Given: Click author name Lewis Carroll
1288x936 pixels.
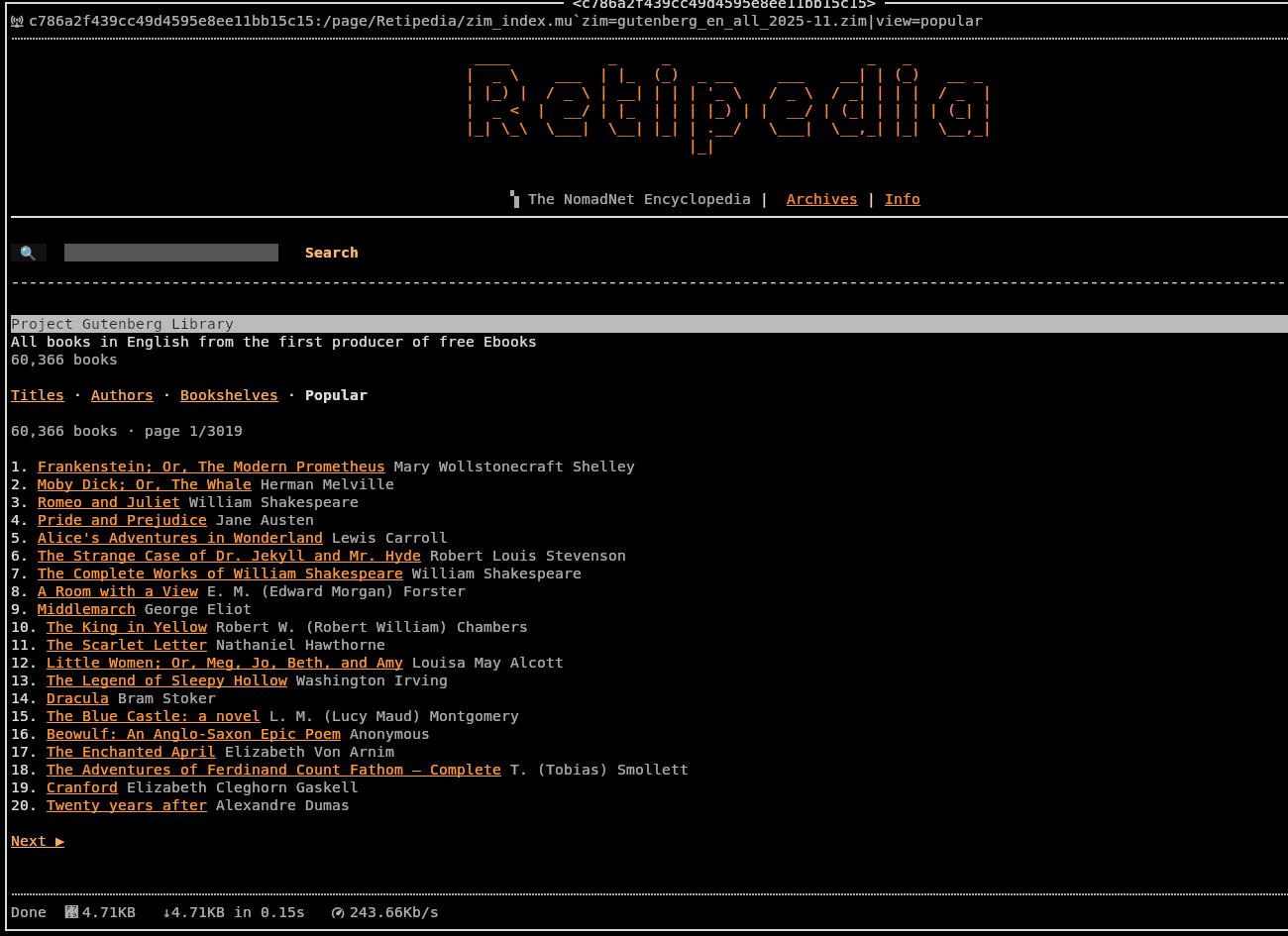Looking at the screenshot, I should coord(389,538).
